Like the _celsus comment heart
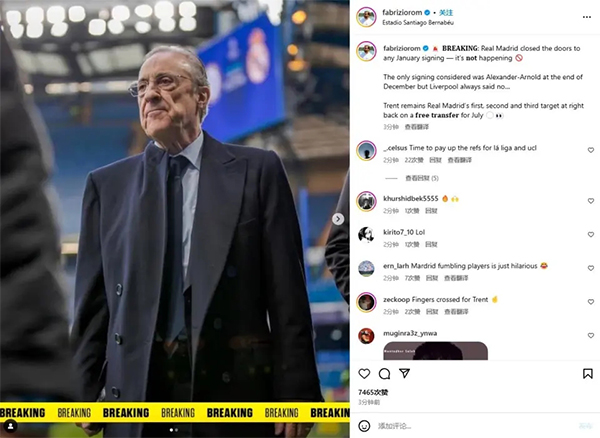600x438 pixels. click(591, 150)
